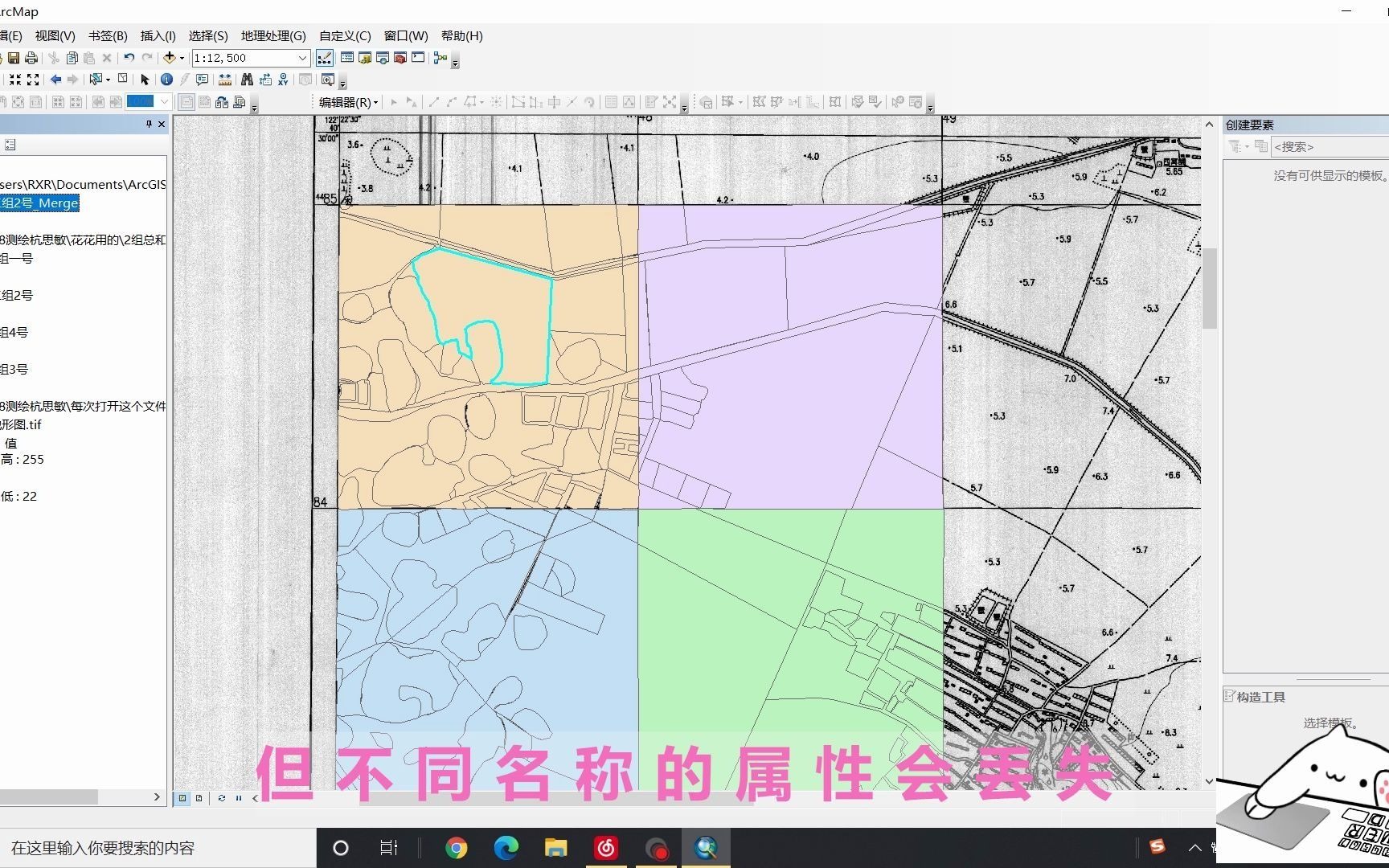Viewport: 1389px width, 868px height.
Task: Open the 帮助(H) menu
Action: click(x=461, y=35)
